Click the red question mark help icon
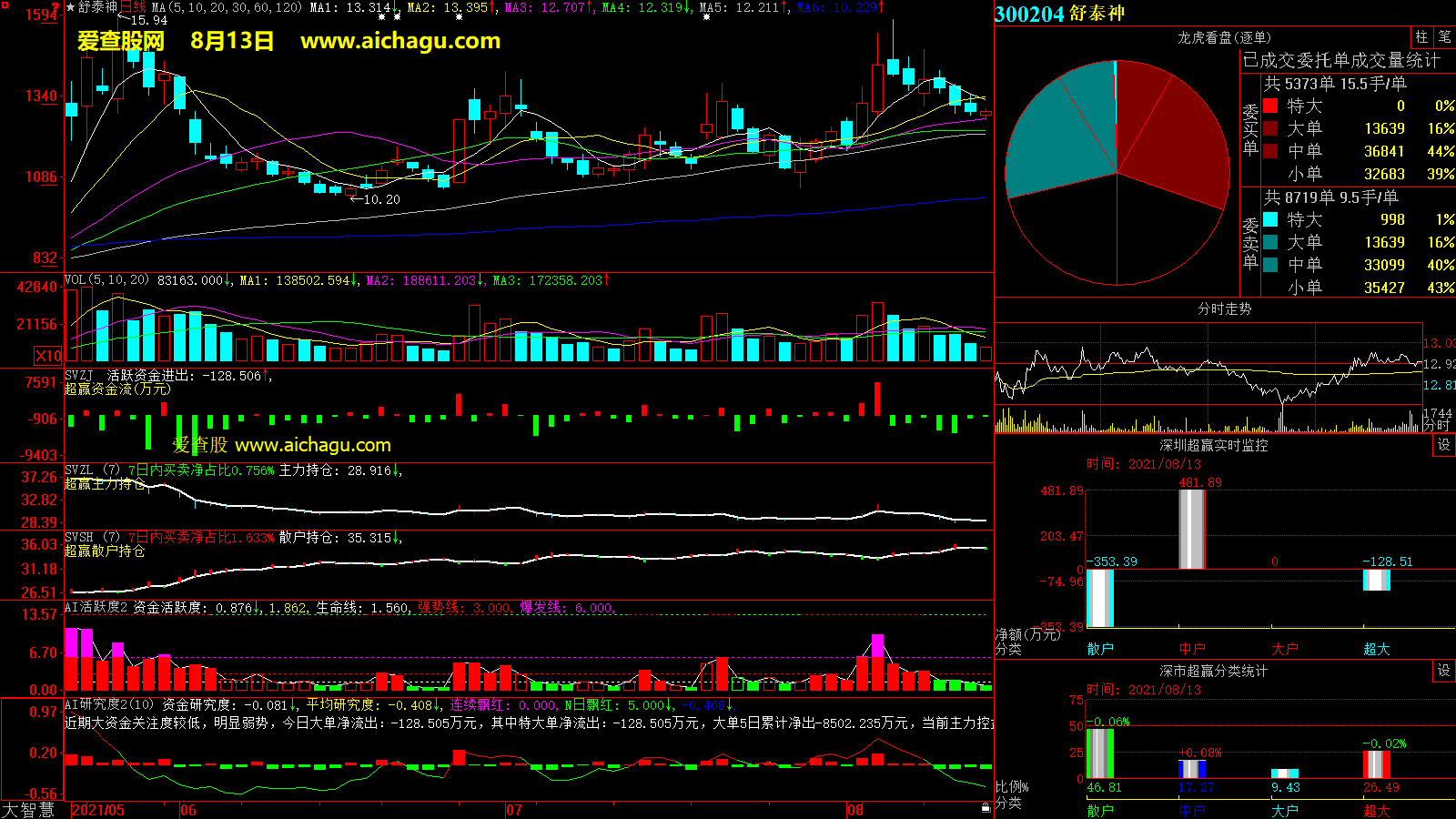 (56, 8)
